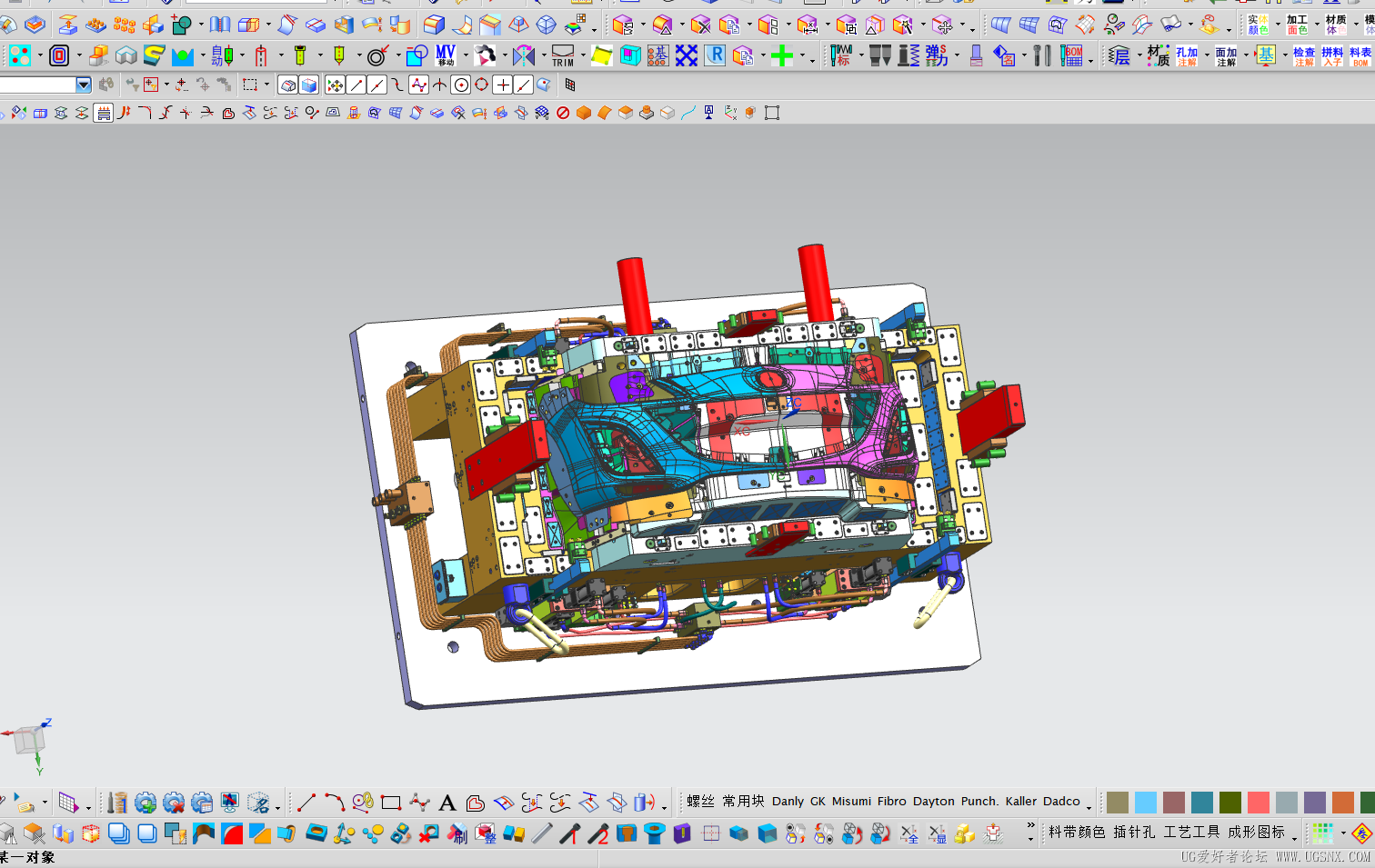Expand dropdown arrow next to 孔加注解
1375x868 pixels.
point(1207,56)
